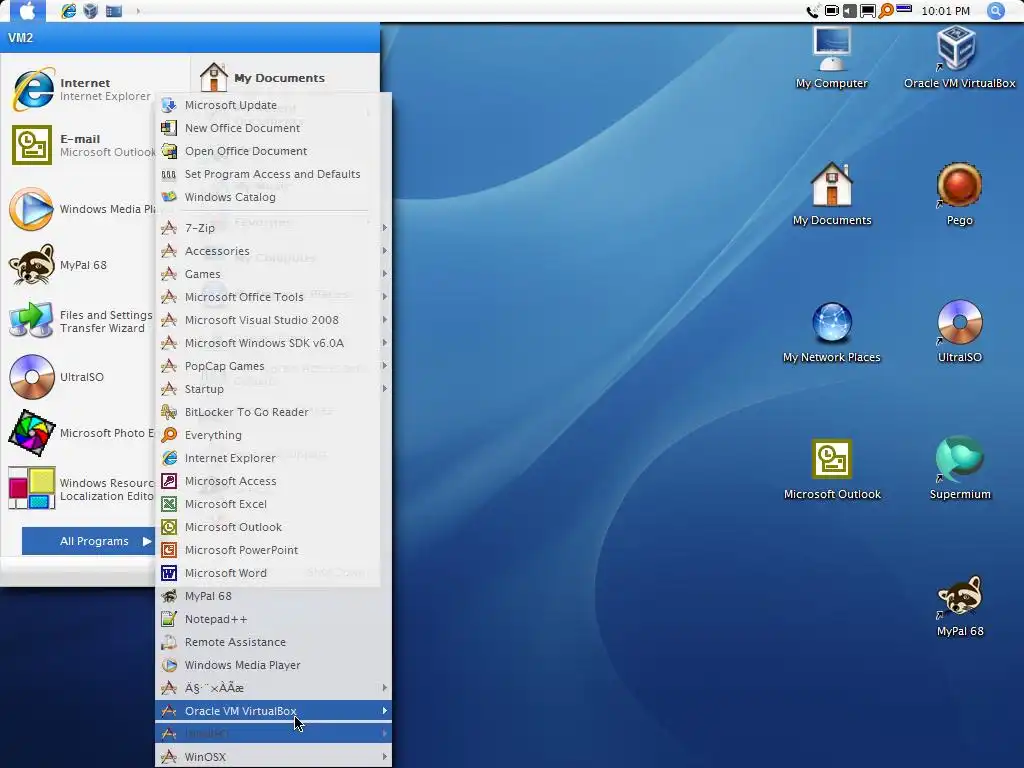The image size is (1024, 768).
Task: Open My Computer desktop icon
Action: coord(831,57)
